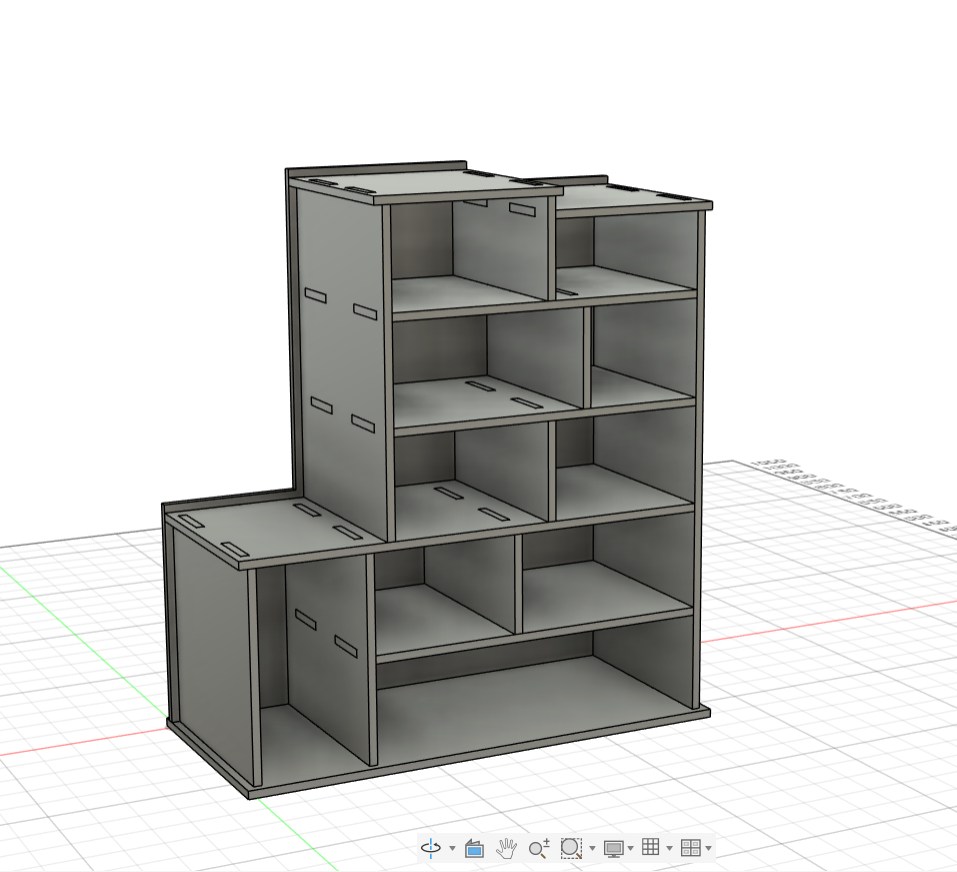Open the Grid and Snaps dropdown
Image resolution: width=957 pixels, height=872 pixels.
pos(671,847)
